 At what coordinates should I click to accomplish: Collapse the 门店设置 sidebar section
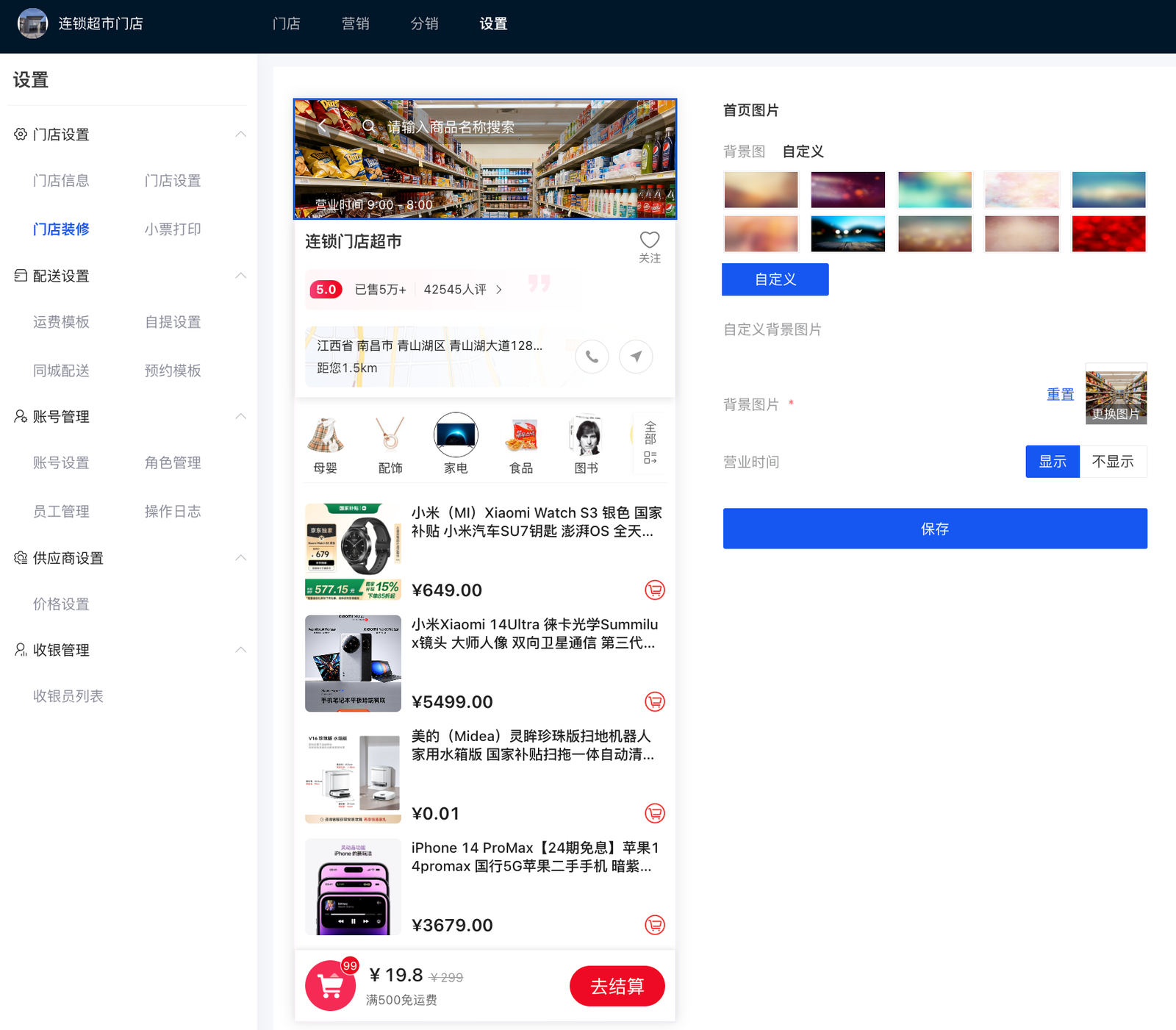coord(240,135)
